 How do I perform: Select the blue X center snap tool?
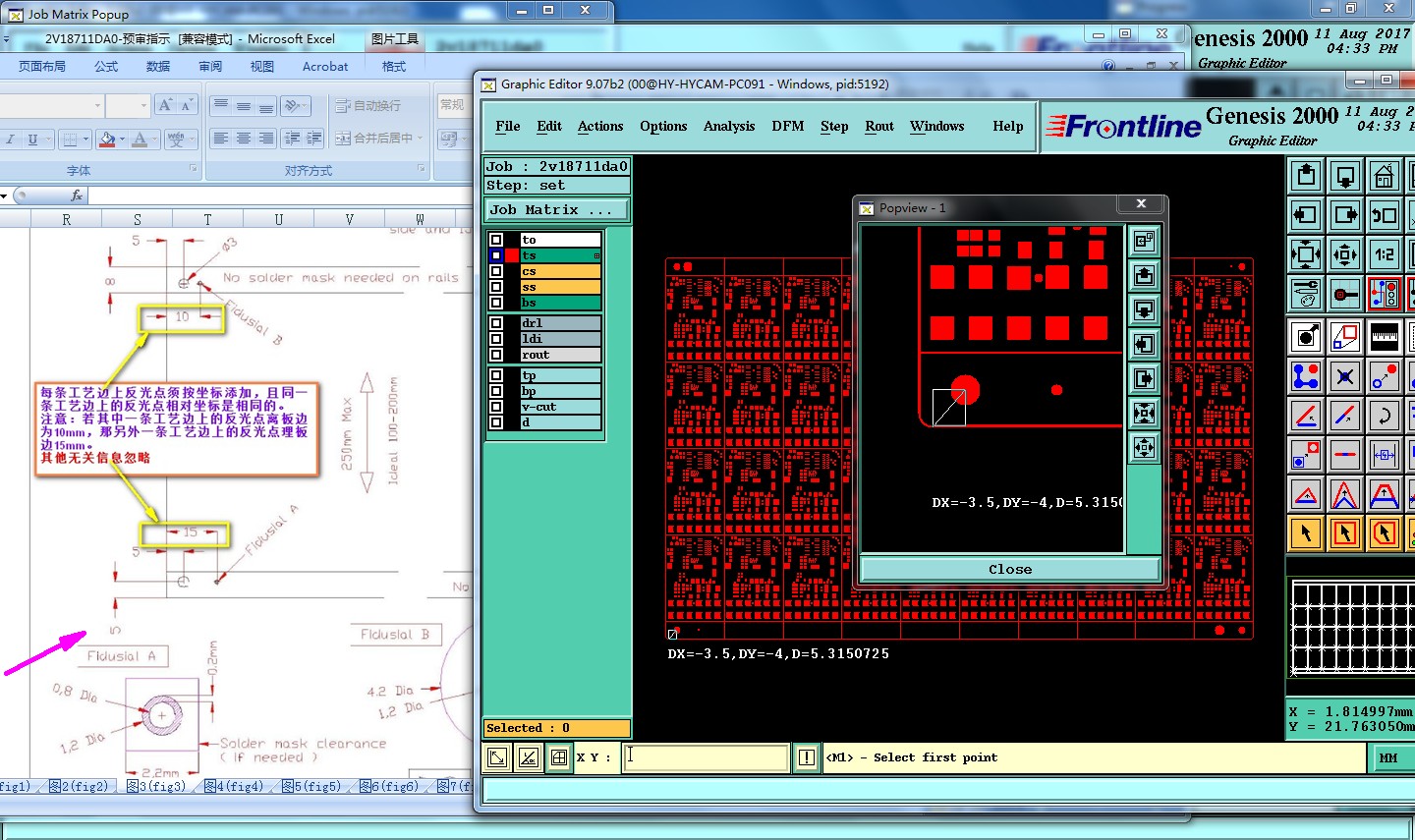pyautogui.click(x=1344, y=376)
